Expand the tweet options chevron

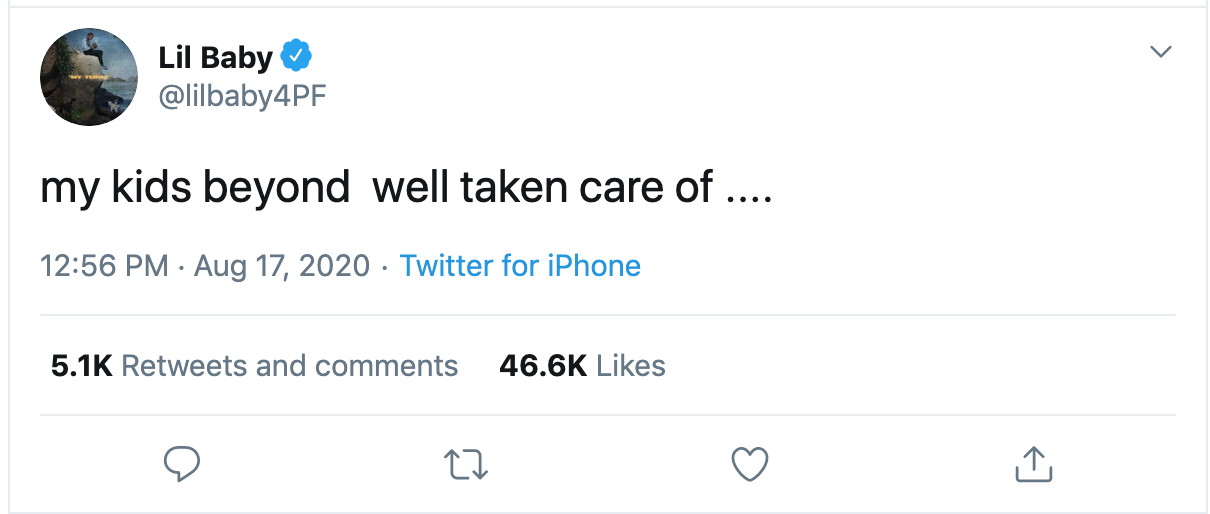tap(1160, 52)
